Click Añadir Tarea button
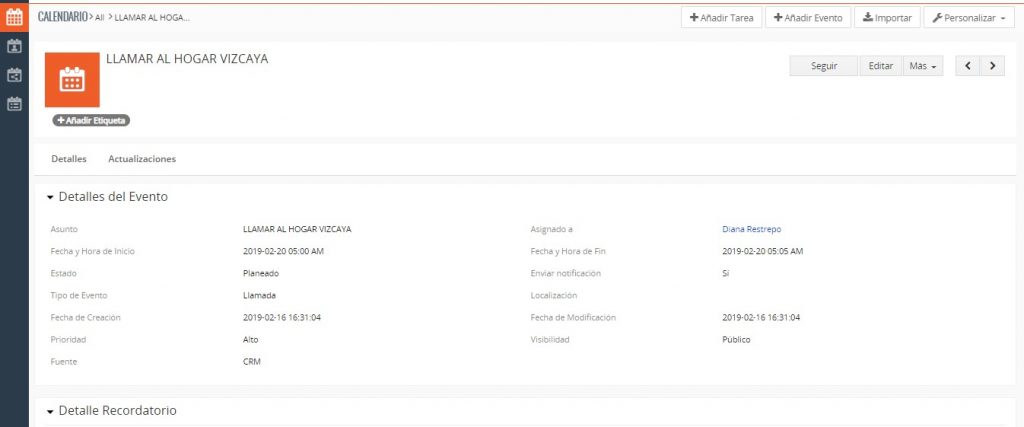The height and width of the screenshot is (427, 1024). coord(721,18)
